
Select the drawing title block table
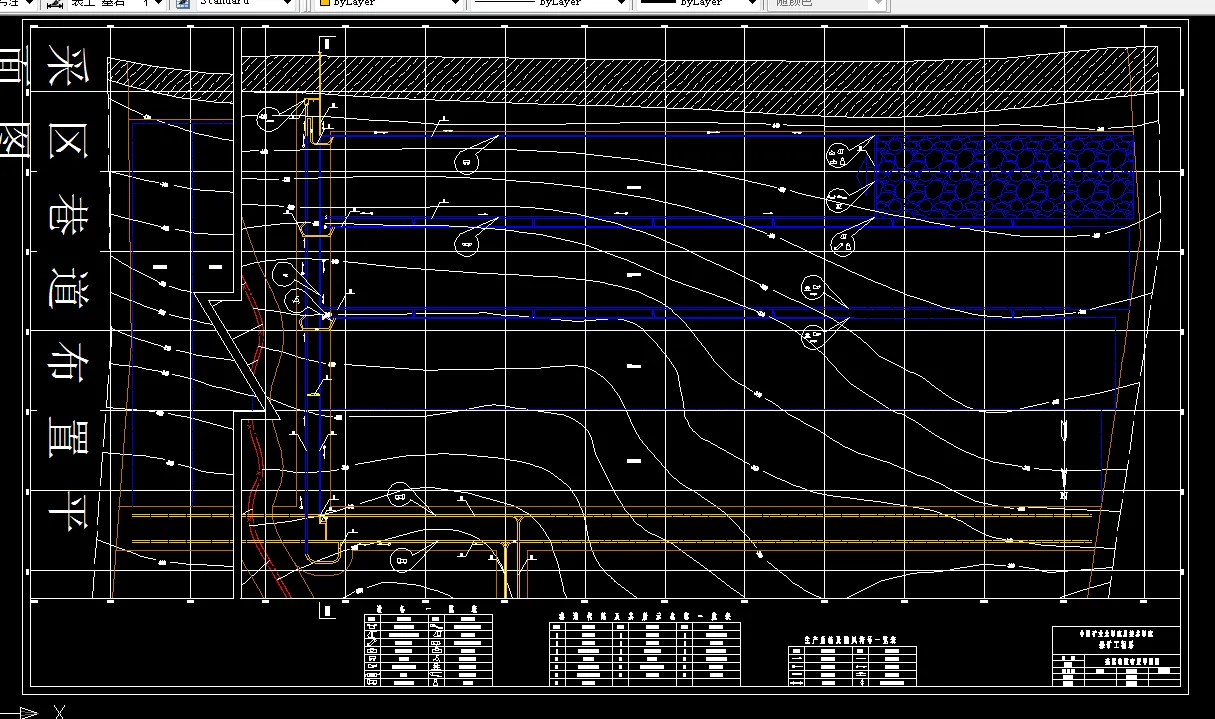[1116, 657]
